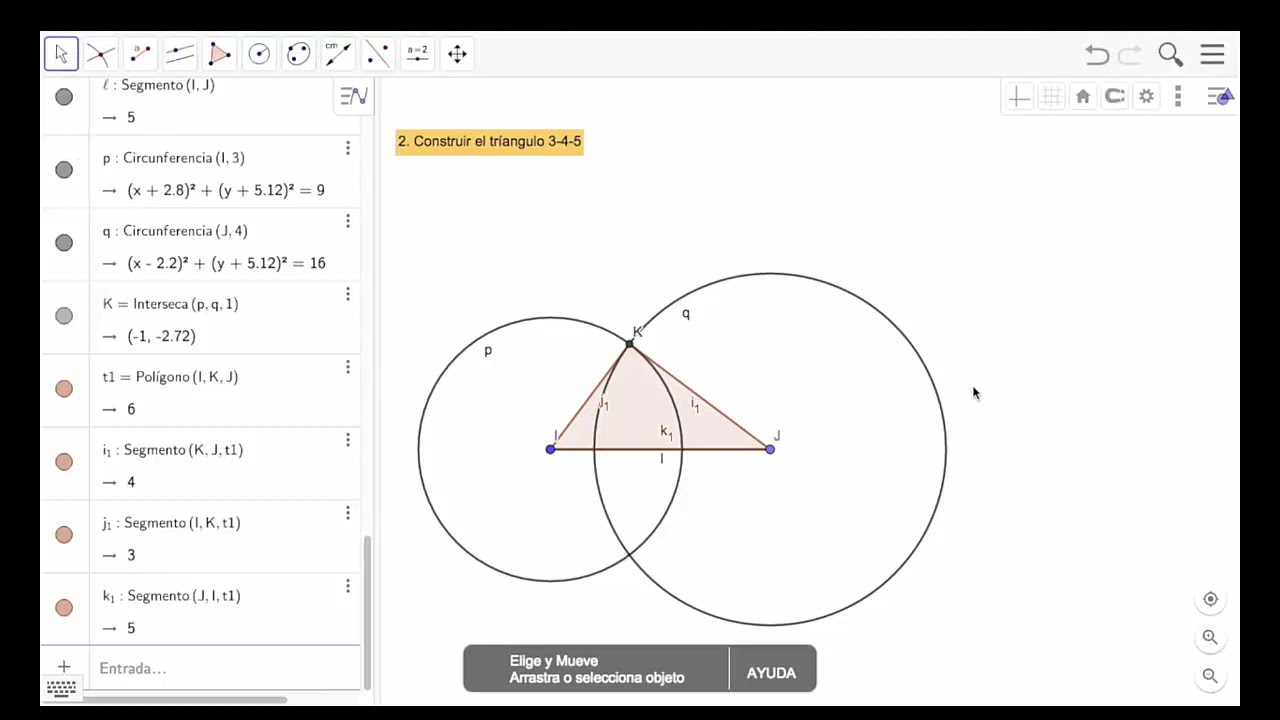Viewport: 1280px width, 720px height.
Task: Click the plus add-entry icon
Action: click(63, 667)
